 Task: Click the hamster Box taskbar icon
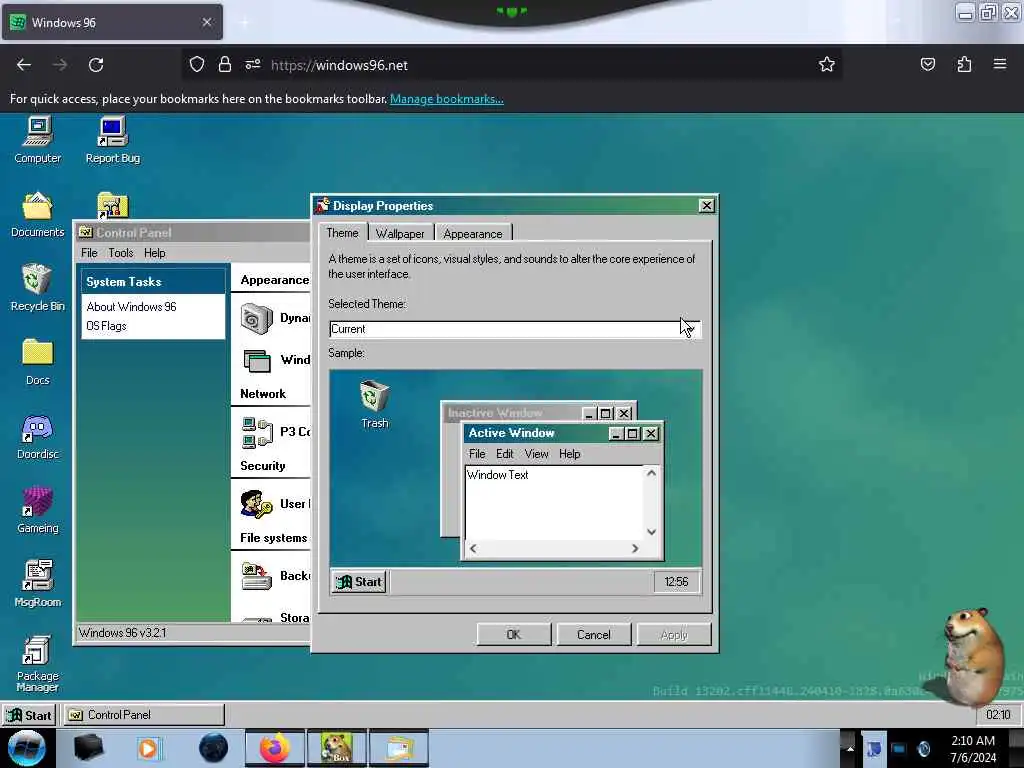coord(337,748)
